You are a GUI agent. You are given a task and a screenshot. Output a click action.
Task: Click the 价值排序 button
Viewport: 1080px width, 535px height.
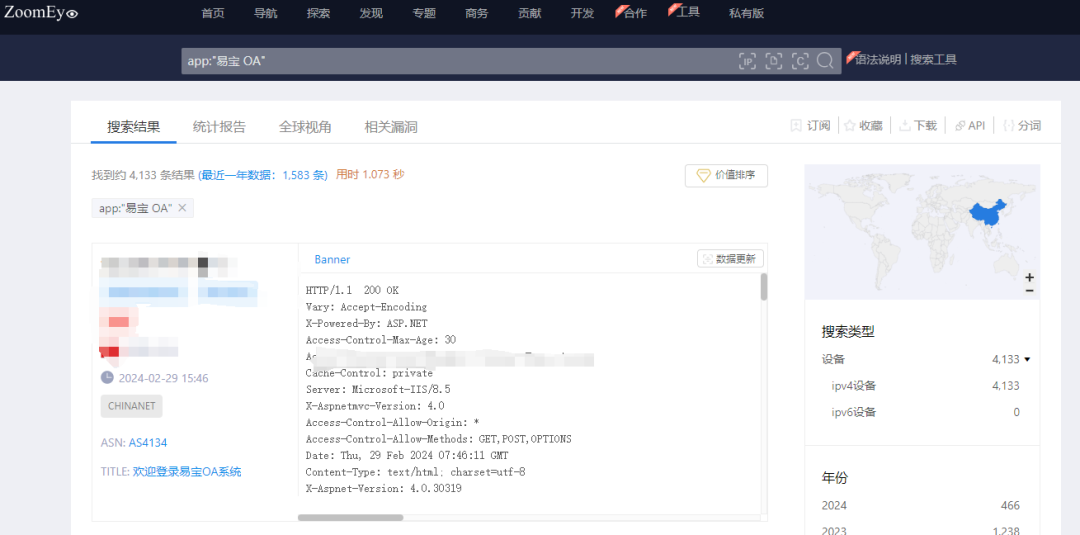coord(726,176)
